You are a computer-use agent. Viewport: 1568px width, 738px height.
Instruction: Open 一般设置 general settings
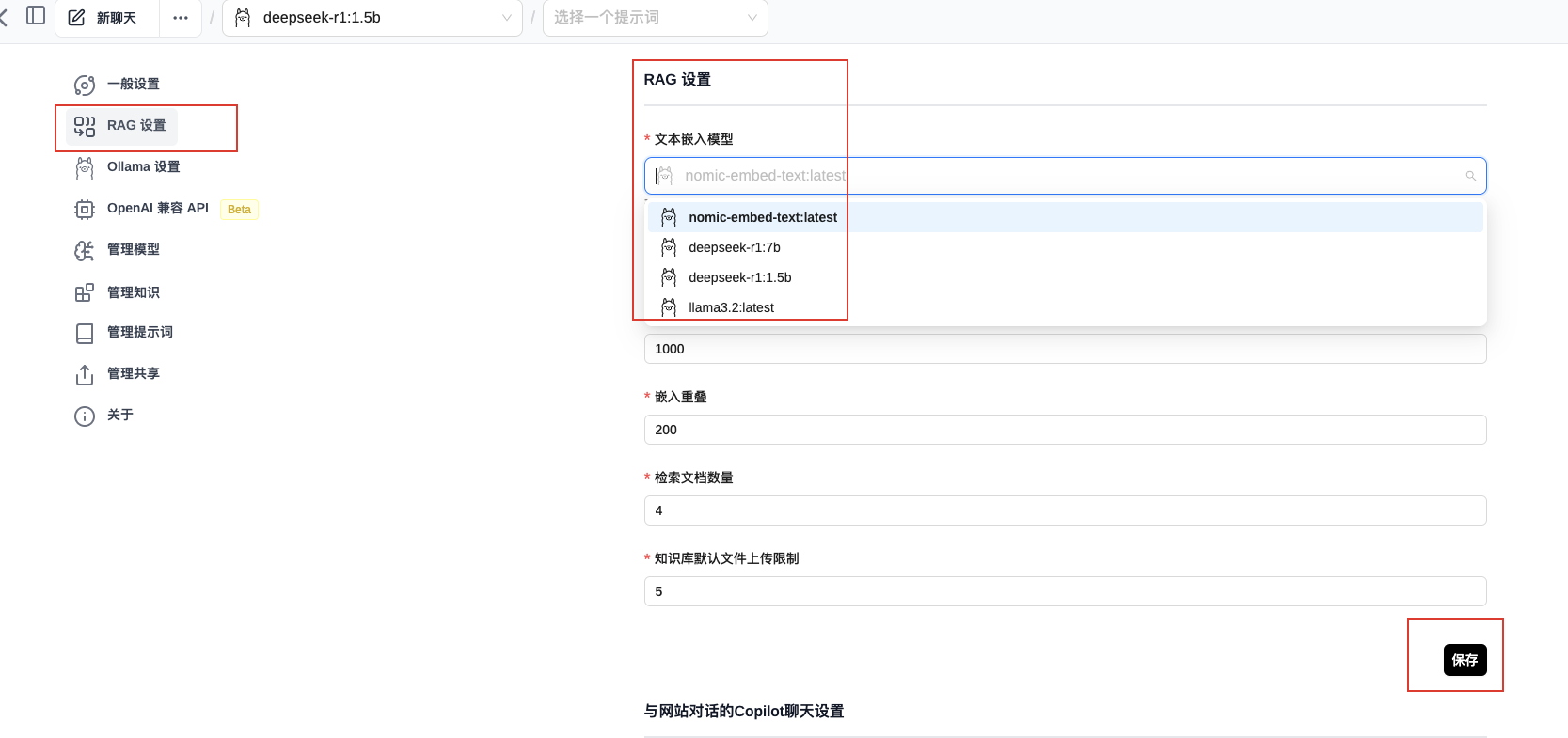(x=134, y=84)
